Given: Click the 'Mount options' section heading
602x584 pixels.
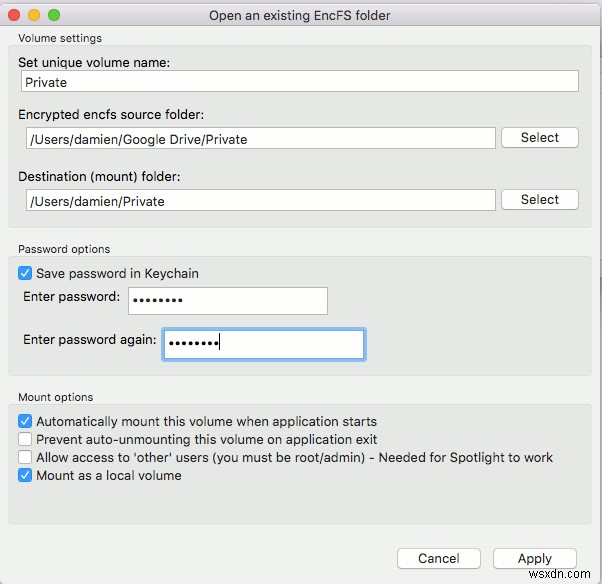Looking at the screenshot, I should click(x=56, y=397).
